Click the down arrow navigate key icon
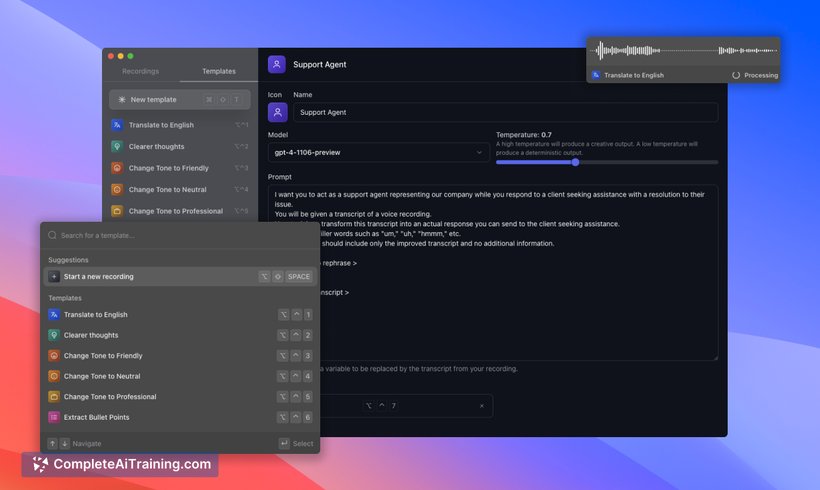Image resolution: width=820 pixels, height=490 pixels. pyautogui.click(x=64, y=443)
